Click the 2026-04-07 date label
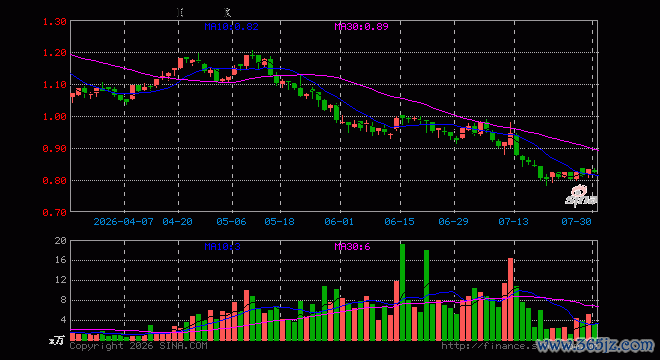The image size is (660, 360). pyautogui.click(x=123, y=221)
